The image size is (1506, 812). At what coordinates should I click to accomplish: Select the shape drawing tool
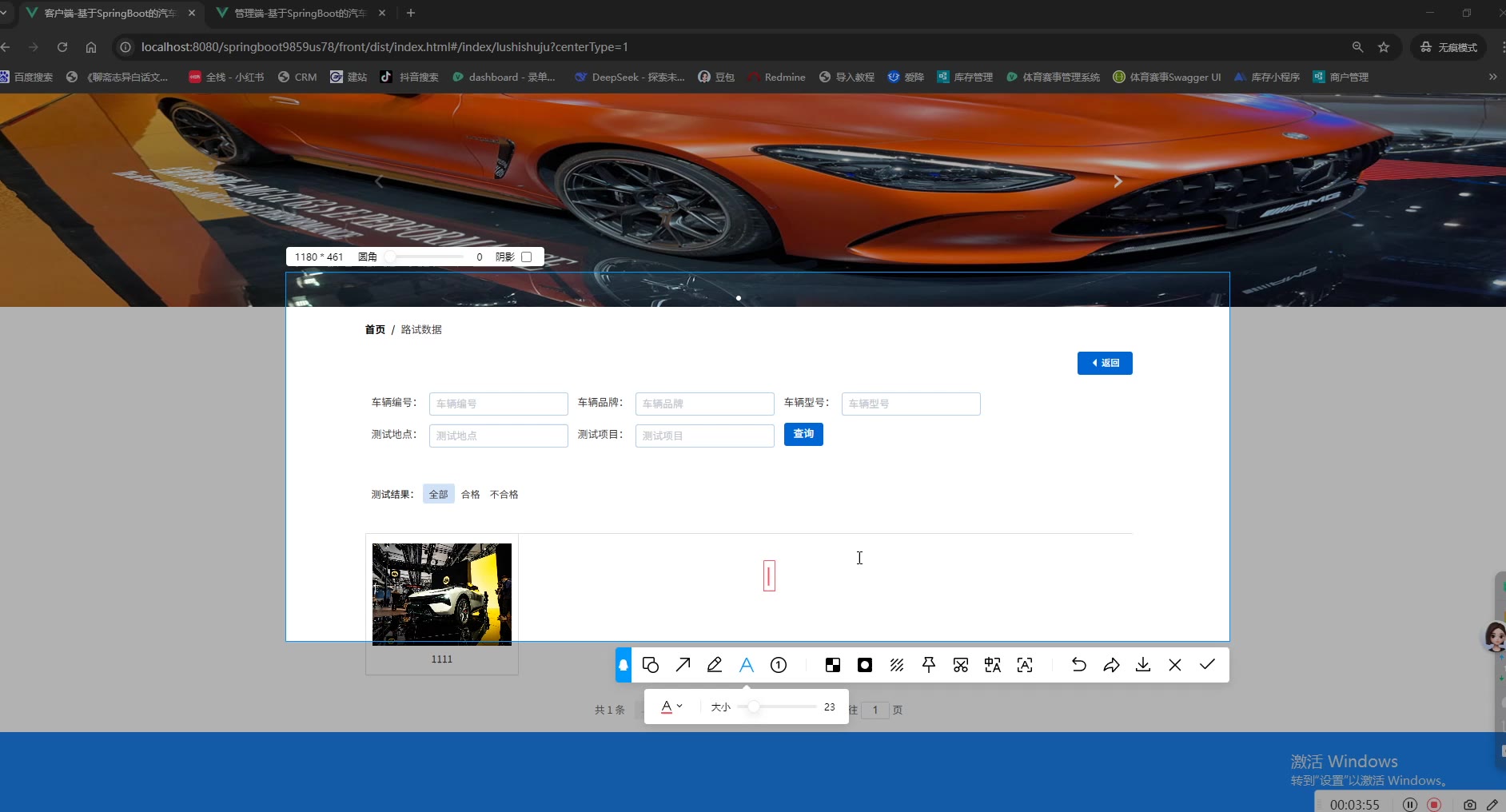tap(651, 665)
